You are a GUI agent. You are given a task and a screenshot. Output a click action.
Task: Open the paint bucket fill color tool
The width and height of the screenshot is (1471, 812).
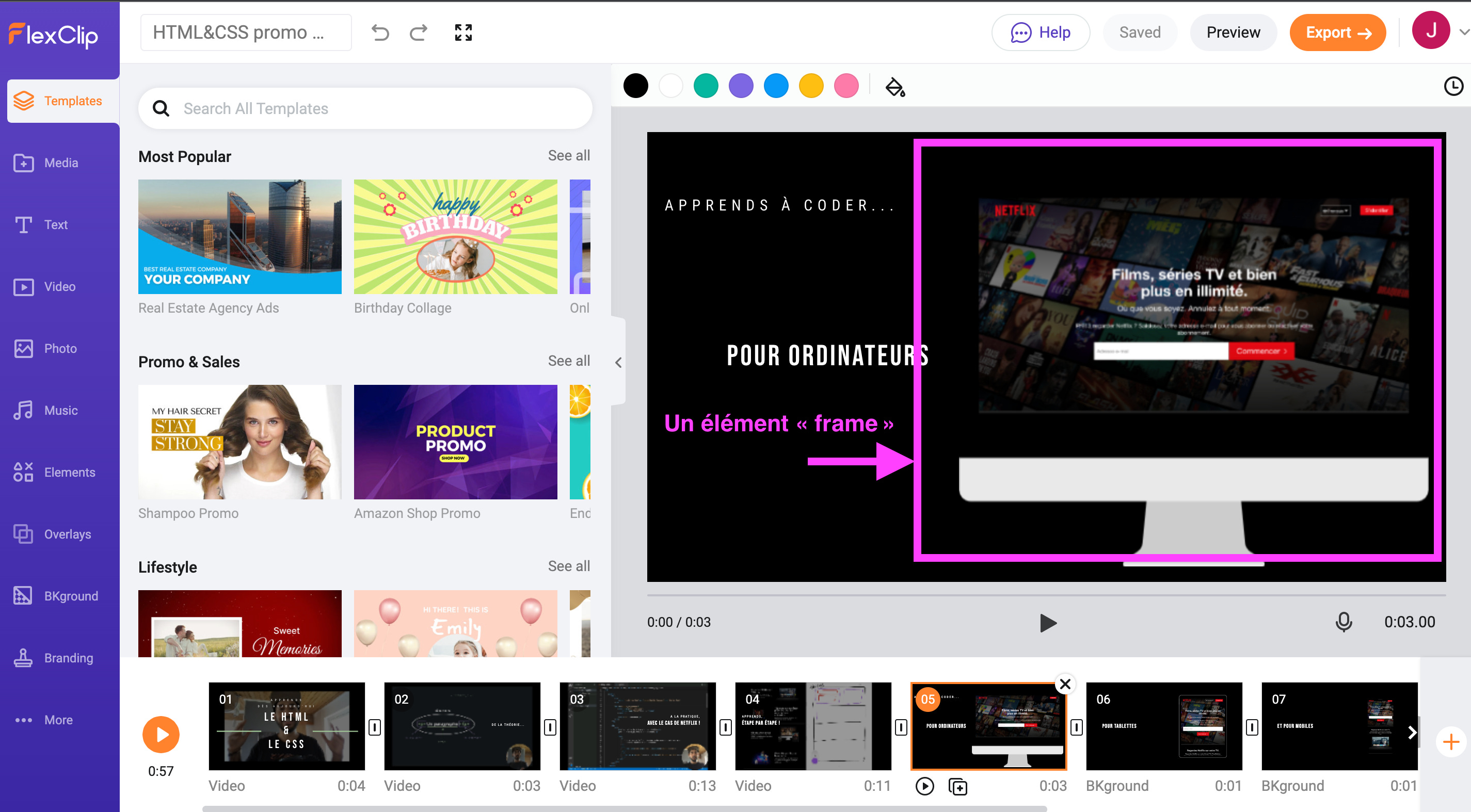click(895, 87)
